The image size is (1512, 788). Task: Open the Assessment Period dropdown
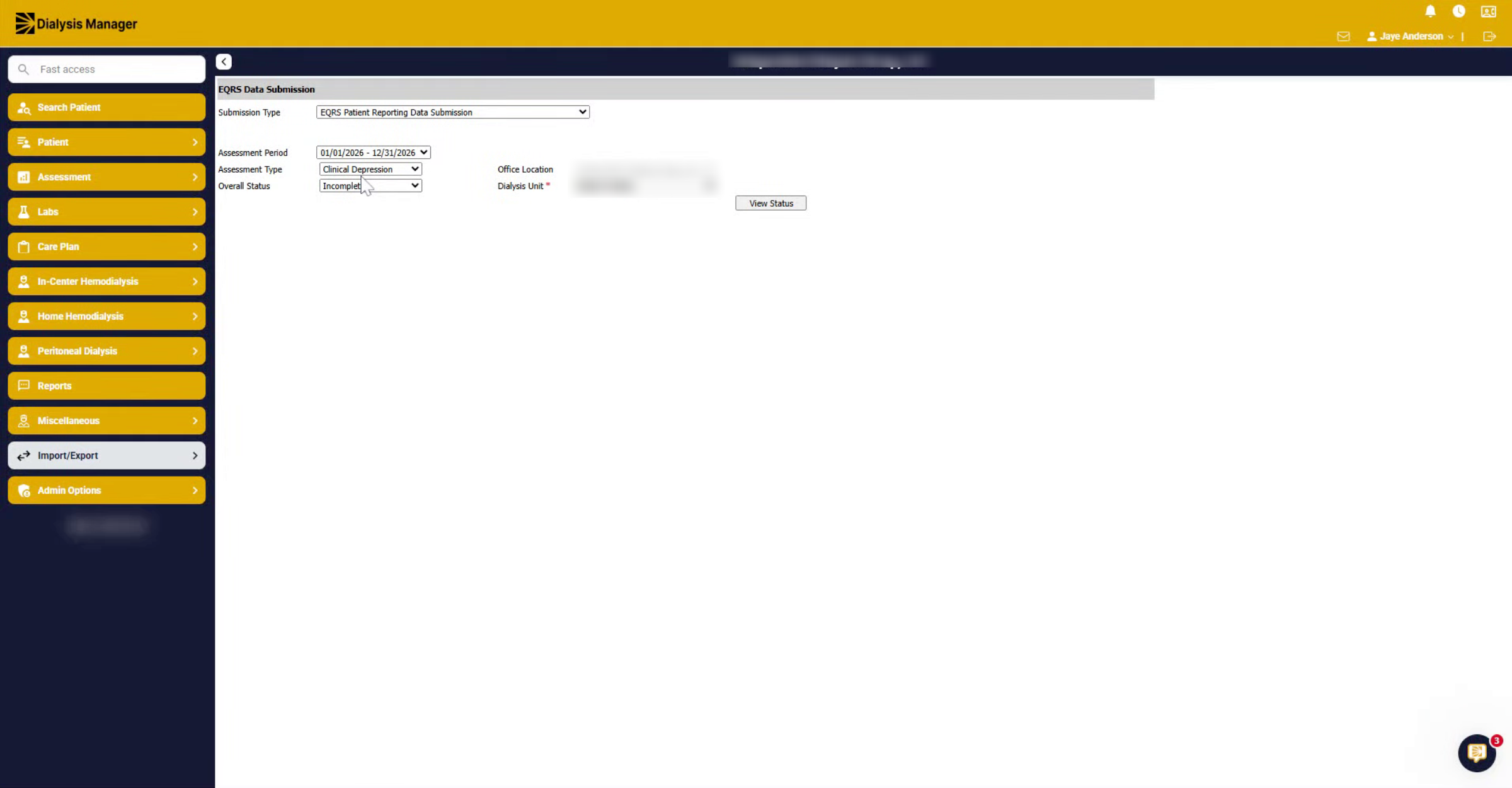(373, 153)
